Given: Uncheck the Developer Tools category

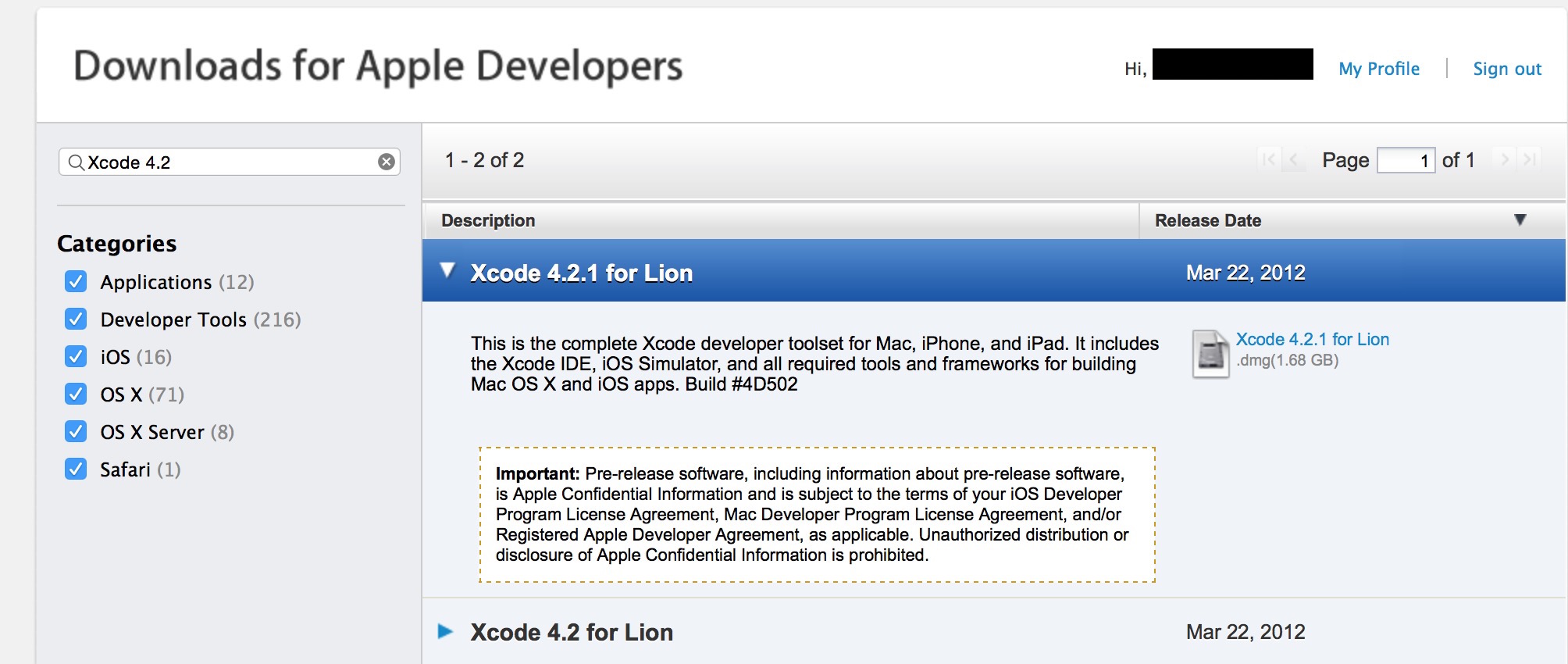Looking at the screenshot, I should tap(76, 319).
